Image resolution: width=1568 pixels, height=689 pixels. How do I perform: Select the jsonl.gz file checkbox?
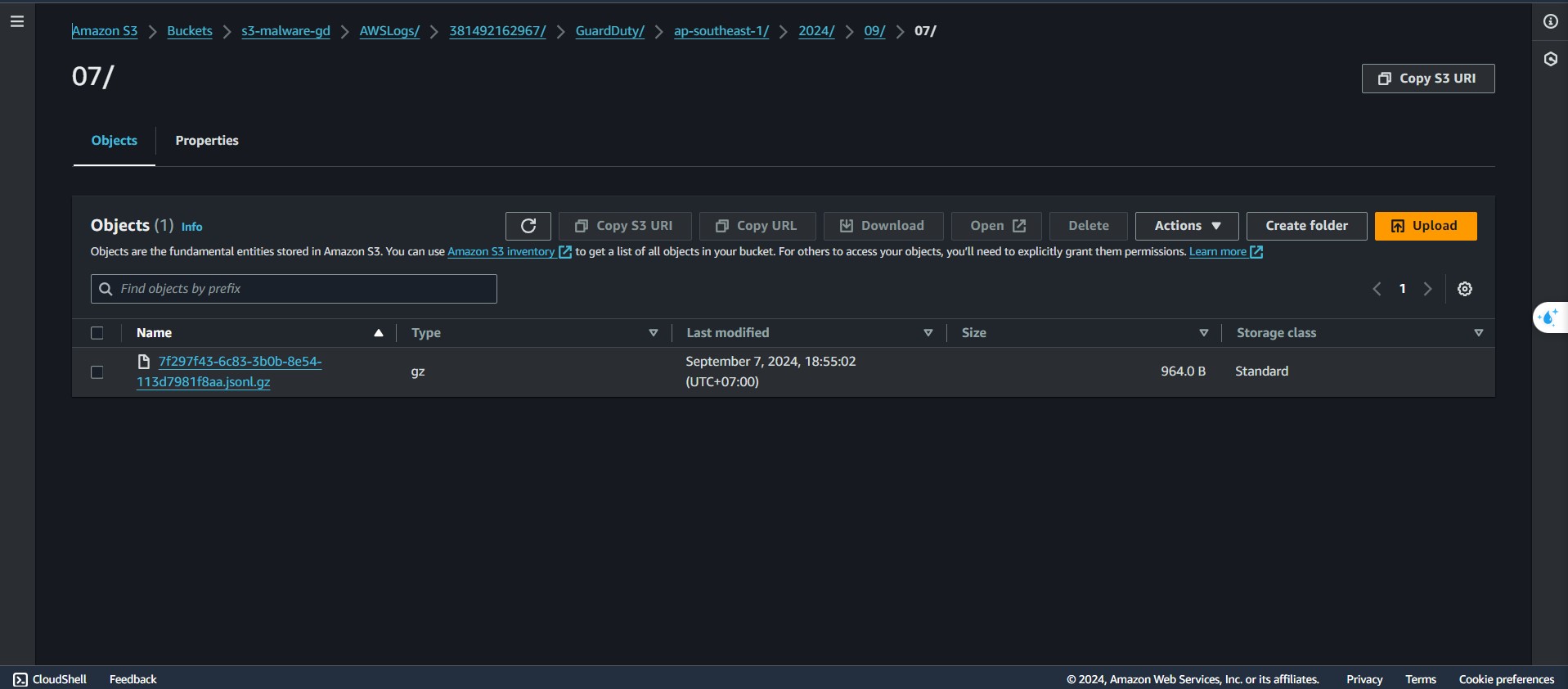pos(97,372)
